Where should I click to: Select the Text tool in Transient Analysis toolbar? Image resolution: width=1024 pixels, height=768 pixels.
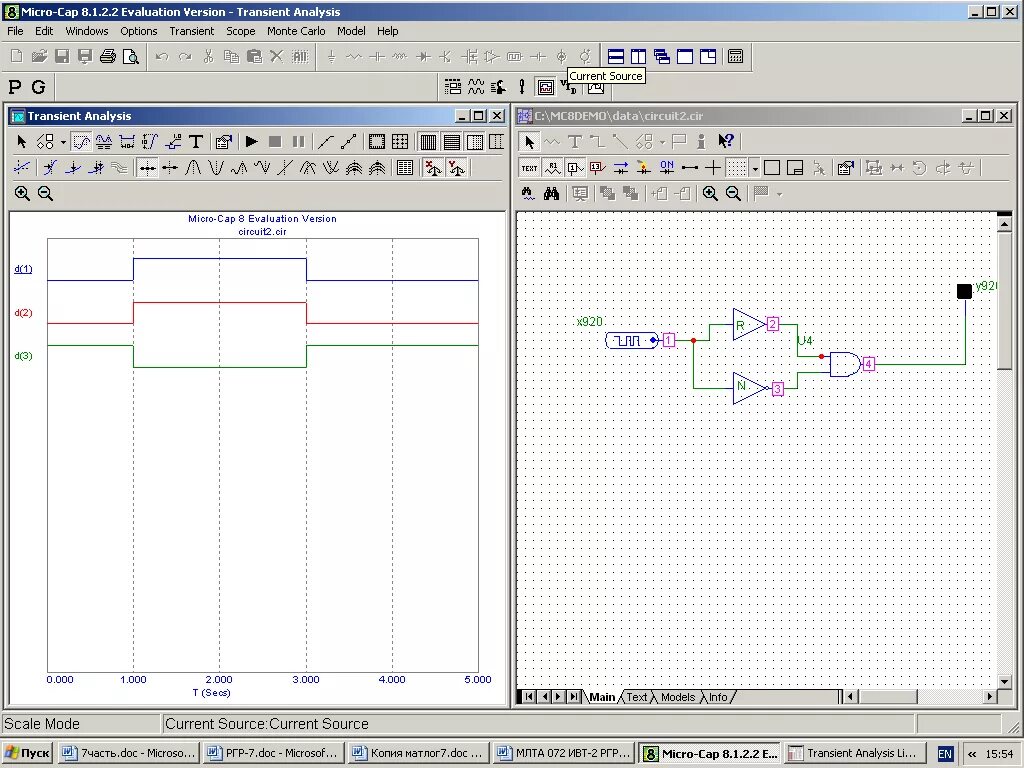click(196, 142)
